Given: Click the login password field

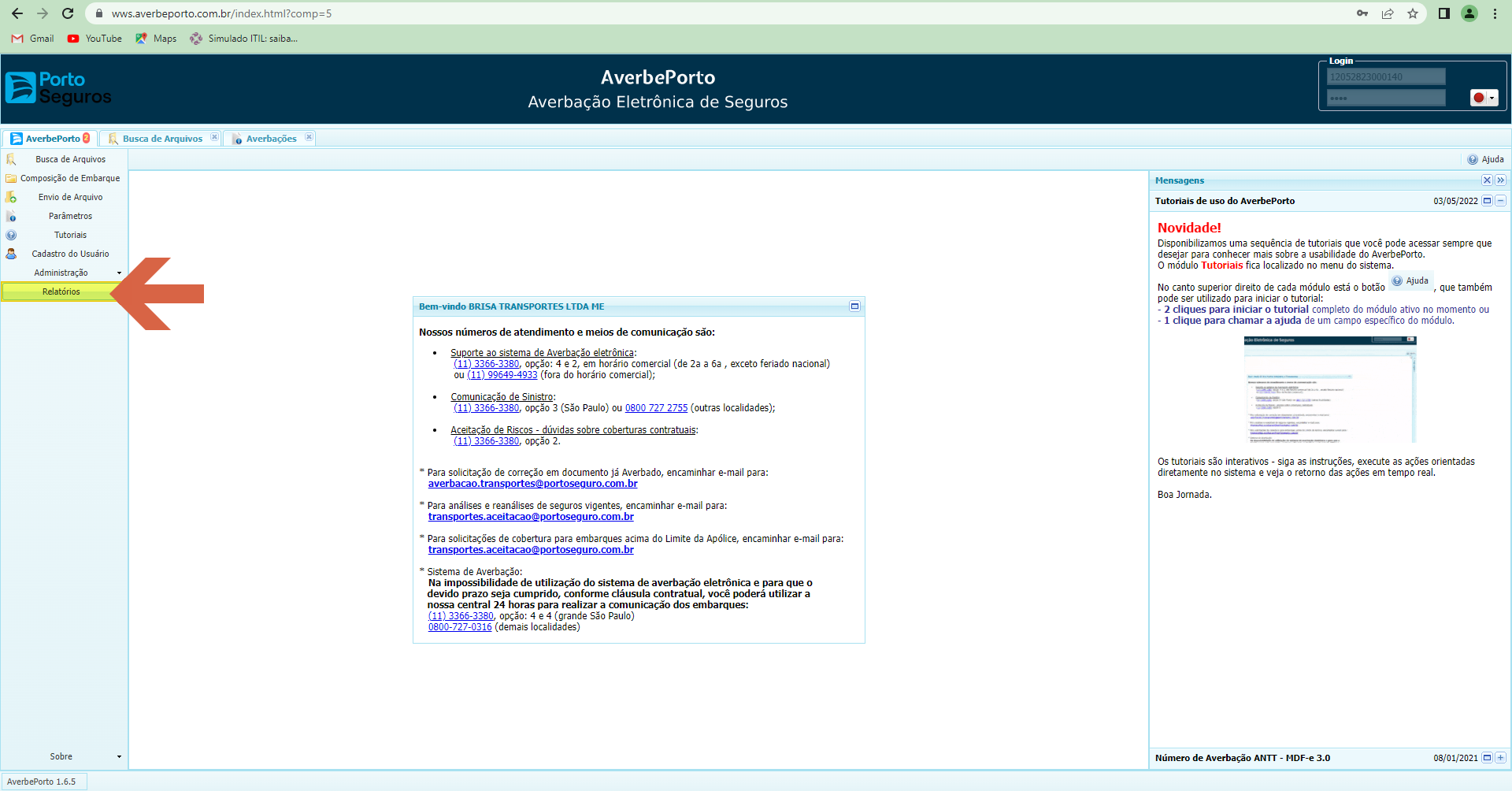Looking at the screenshot, I should click(x=1386, y=98).
